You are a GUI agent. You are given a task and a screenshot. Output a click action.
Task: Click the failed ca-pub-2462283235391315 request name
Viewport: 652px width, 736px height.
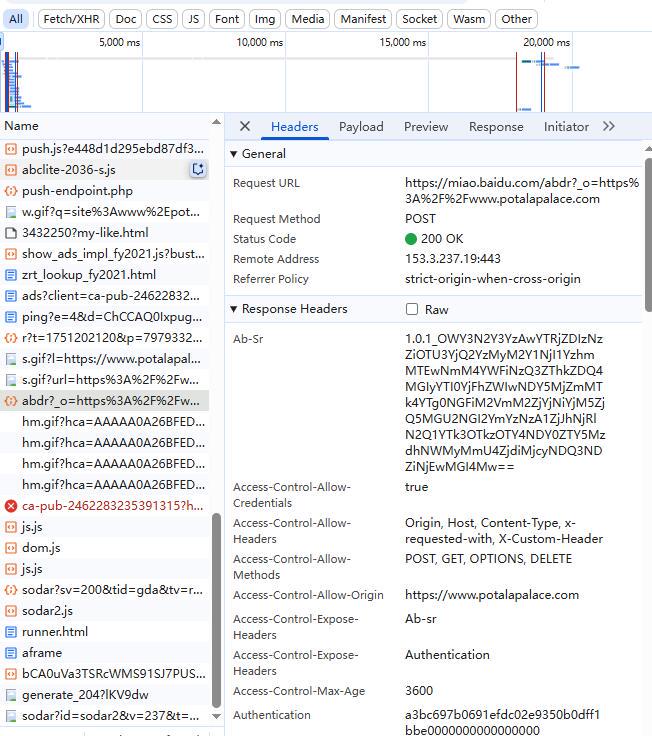pos(113,506)
